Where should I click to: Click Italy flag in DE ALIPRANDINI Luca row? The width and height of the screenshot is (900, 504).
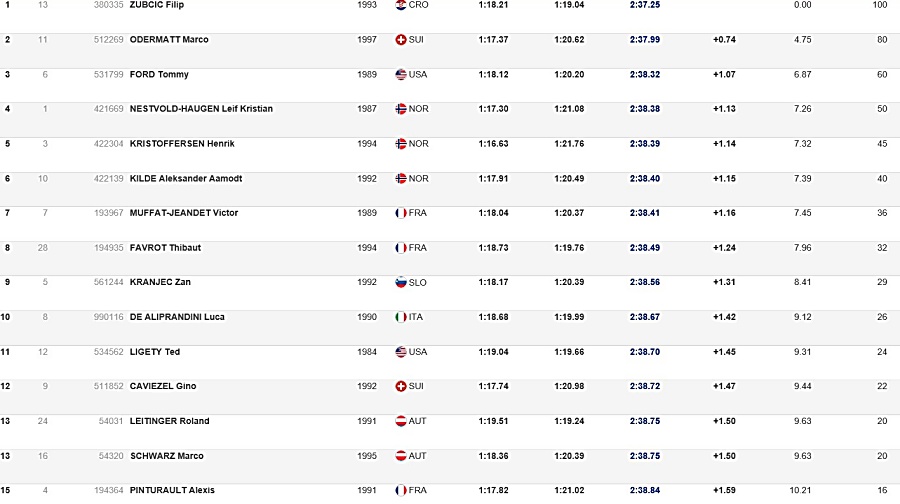coord(401,317)
